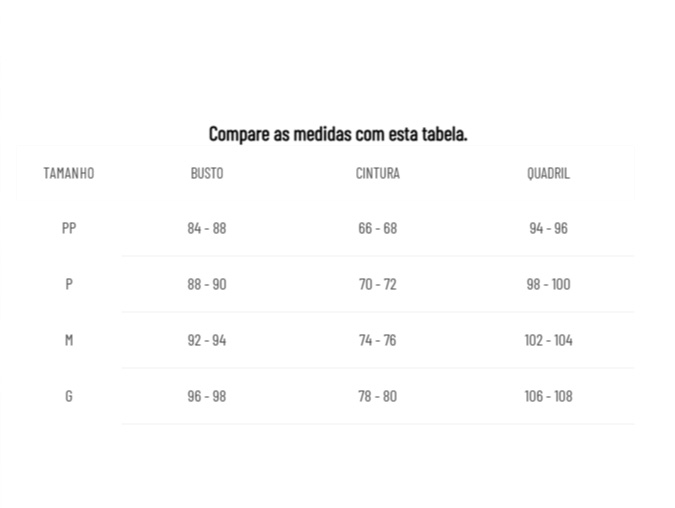Click the G size row label
This screenshot has height=508, width=675.
[69, 396]
